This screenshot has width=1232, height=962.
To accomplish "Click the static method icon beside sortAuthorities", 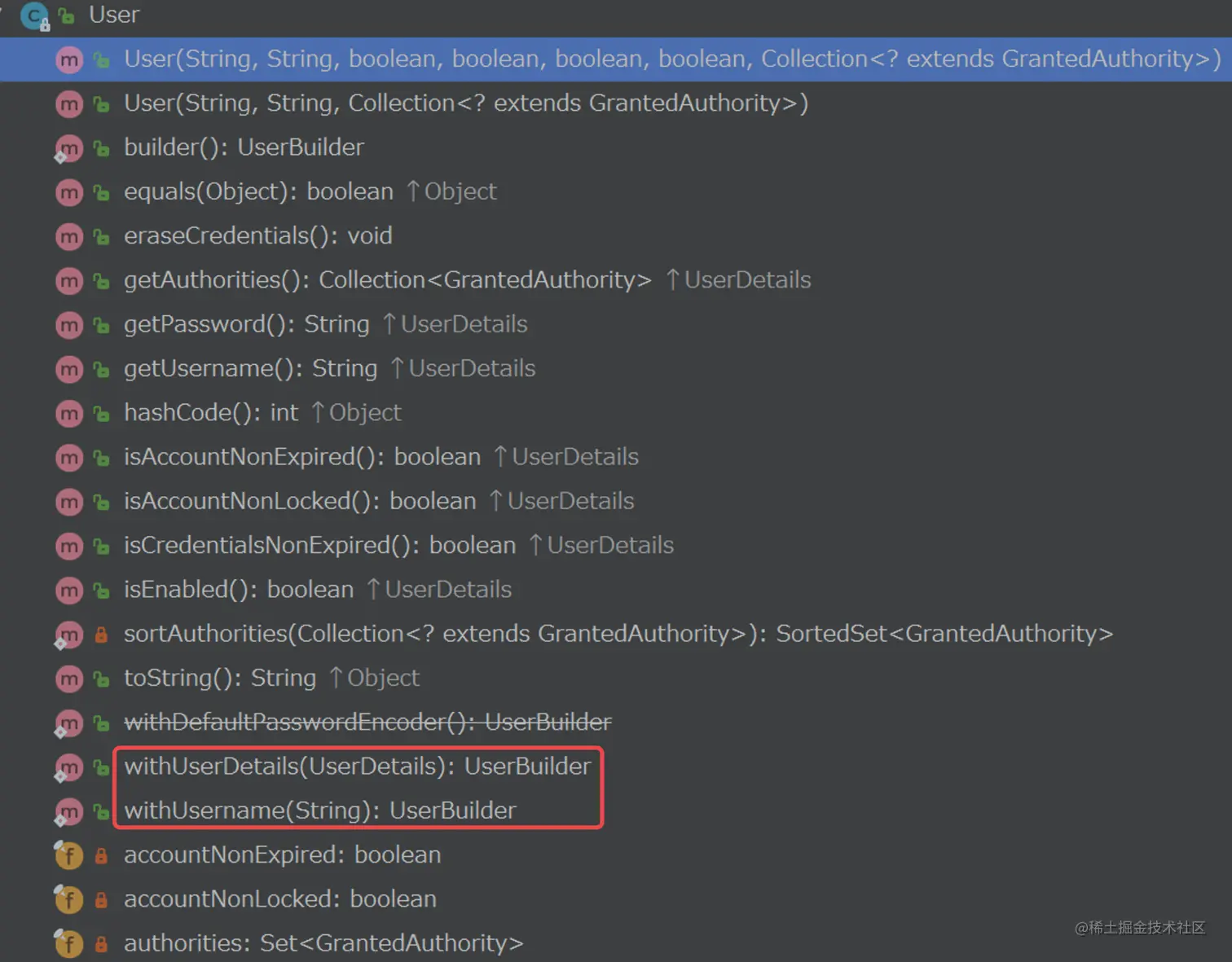I will pyautogui.click(x=69, y=635).
